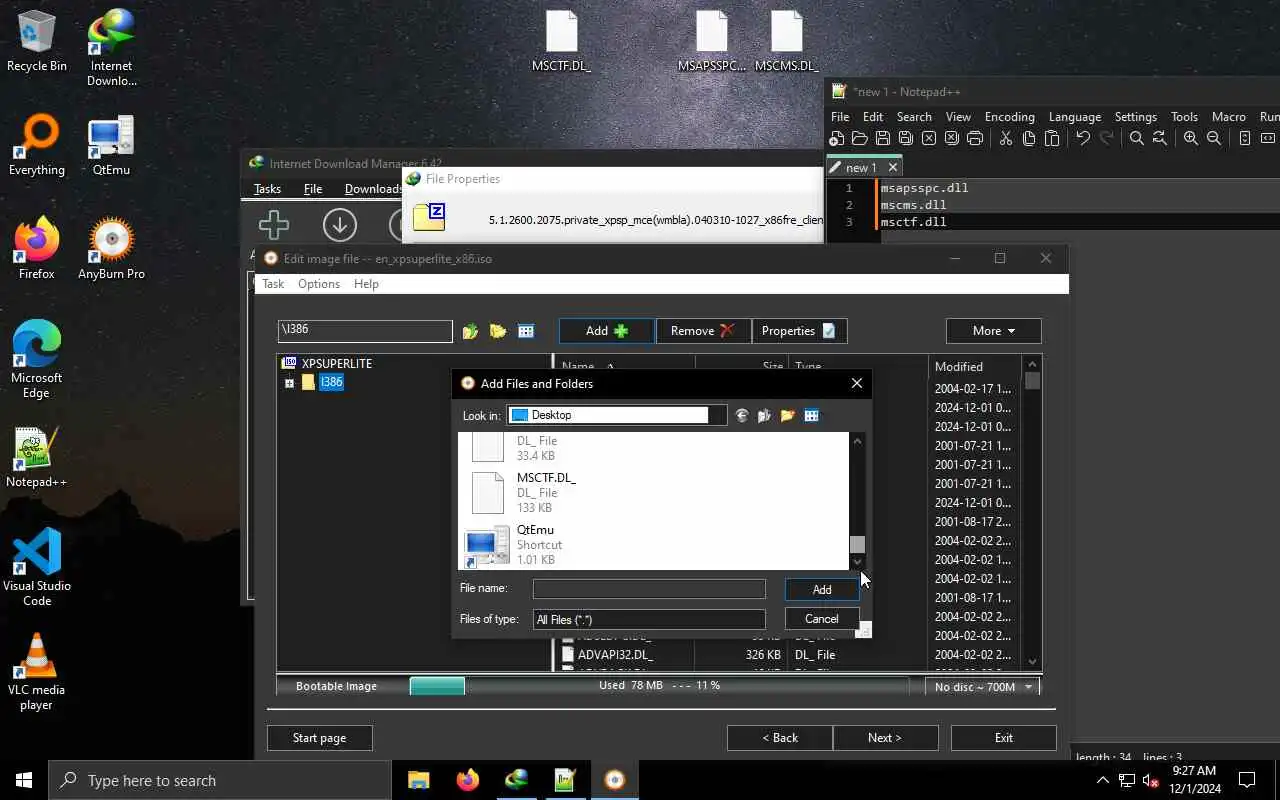
Task: Click up-one-level icon in Add Files dialog
Action: pyautogui.click(x=764, y=415)
